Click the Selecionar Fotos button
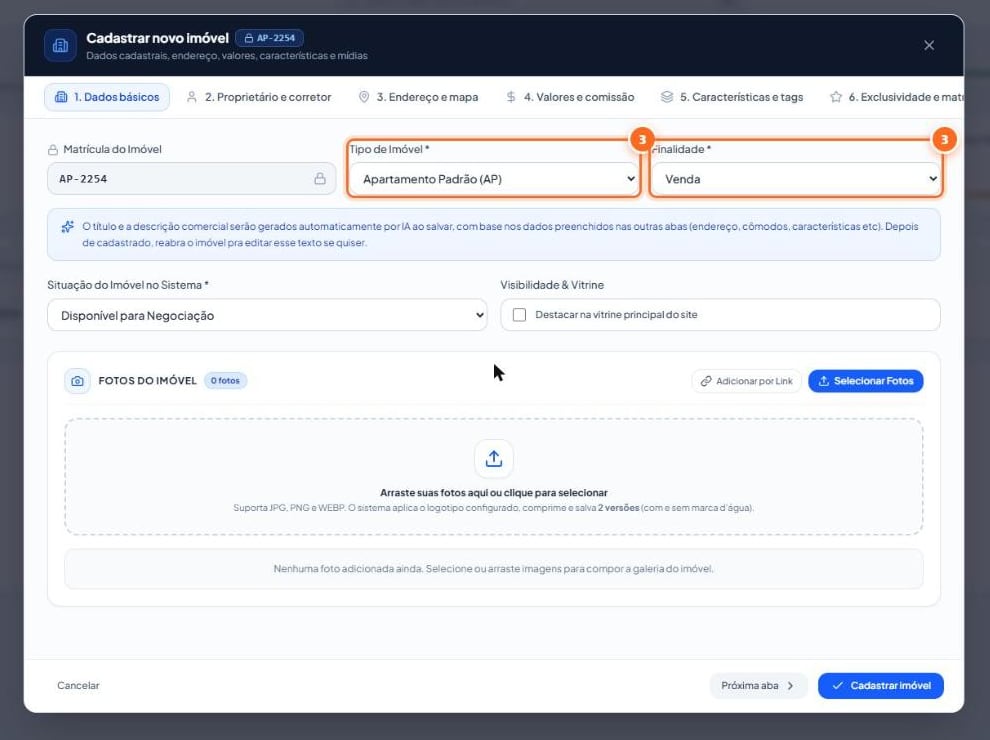The image size is (990, 740). pos(866,381)
